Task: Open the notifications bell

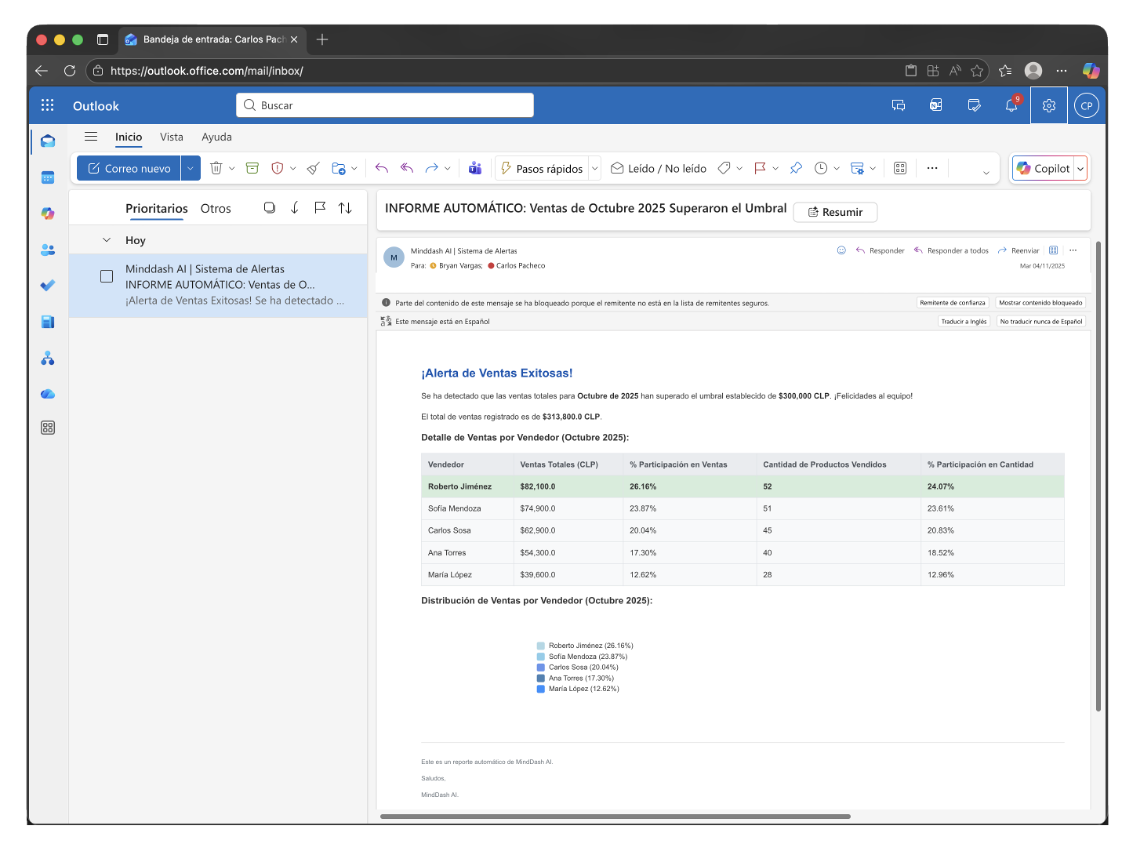Action: click(x=1011, y=105)
